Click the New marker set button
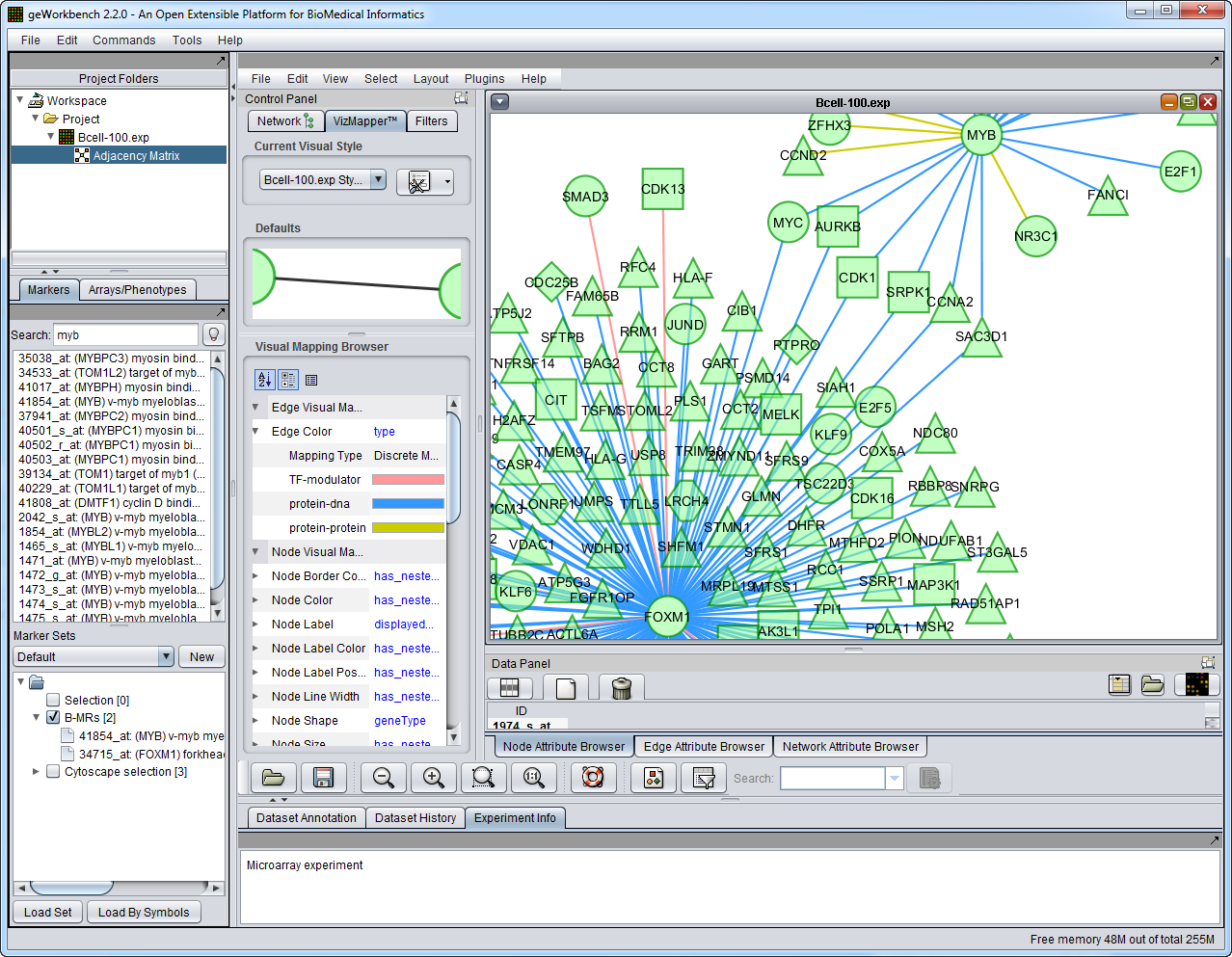The width and height of the screenshot is (1232, 957). (x=201, y=657)
